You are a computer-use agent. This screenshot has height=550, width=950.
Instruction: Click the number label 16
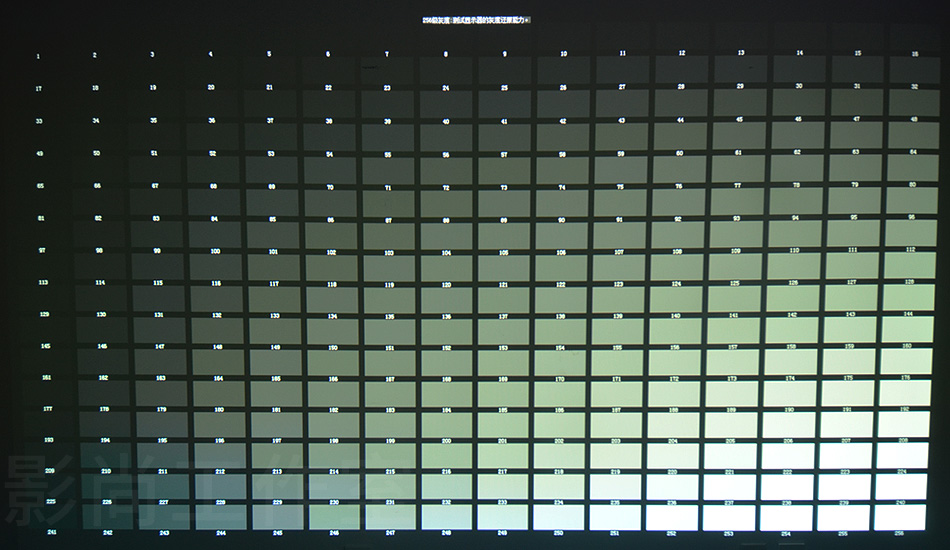click(915, 54)
